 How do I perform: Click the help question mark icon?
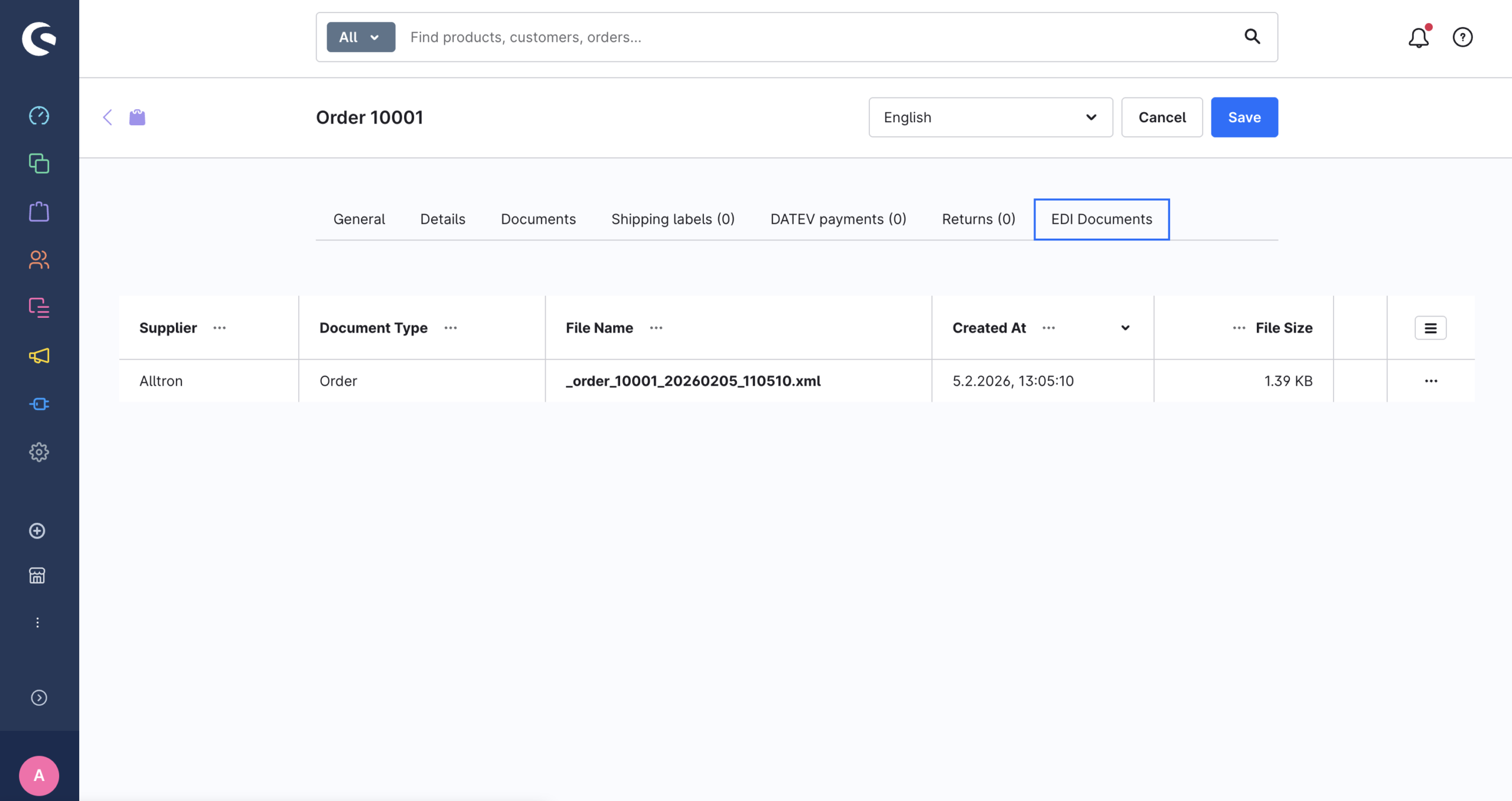[1462, 37]
